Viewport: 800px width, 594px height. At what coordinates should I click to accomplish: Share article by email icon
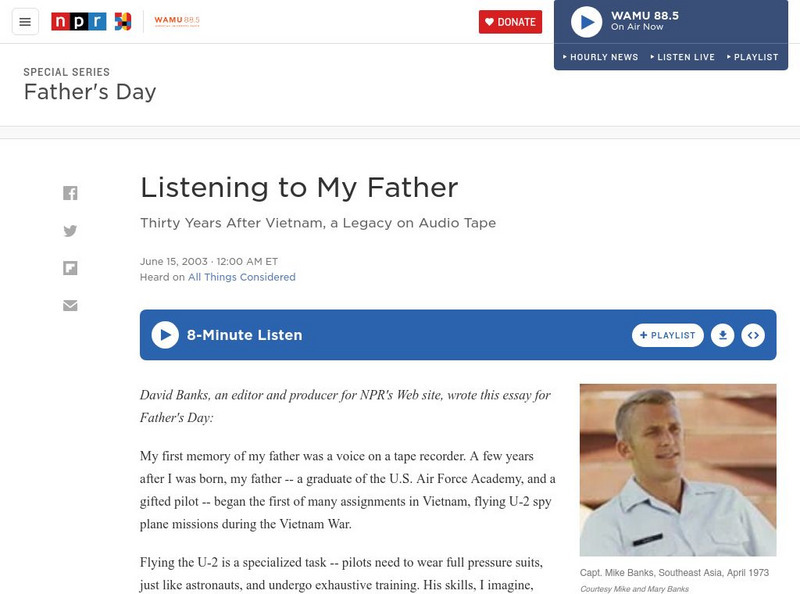point(70,305)
